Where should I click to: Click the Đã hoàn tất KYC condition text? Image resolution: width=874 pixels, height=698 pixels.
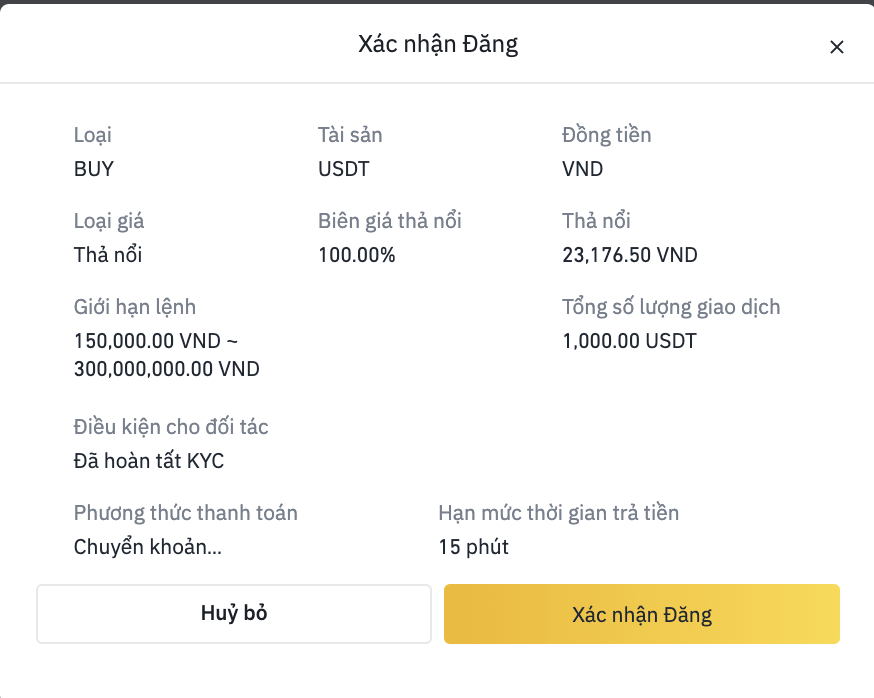(149, 461)
